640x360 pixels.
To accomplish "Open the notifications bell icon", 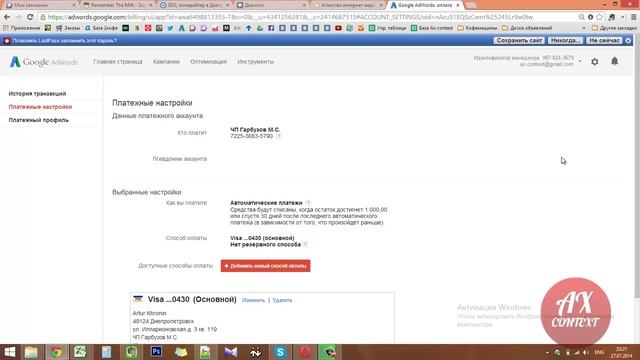I will 614,61.
